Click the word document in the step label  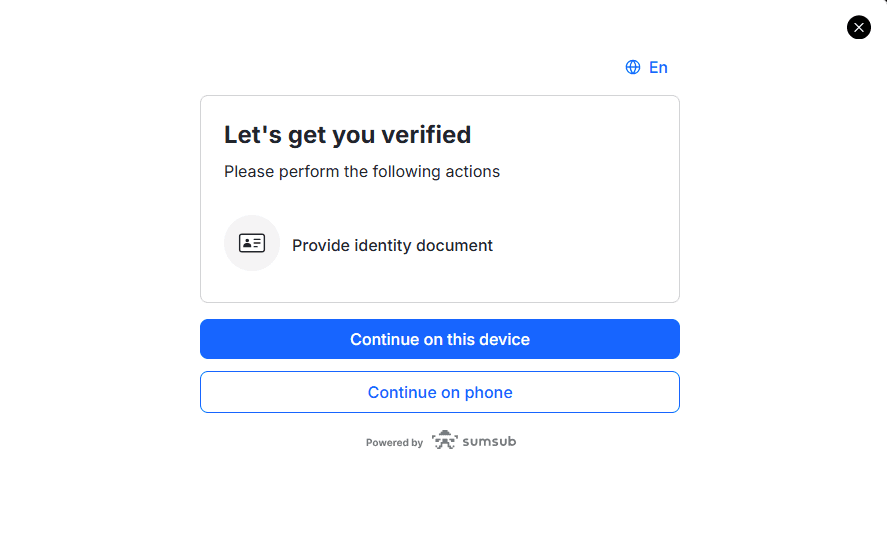click(454, 246)
